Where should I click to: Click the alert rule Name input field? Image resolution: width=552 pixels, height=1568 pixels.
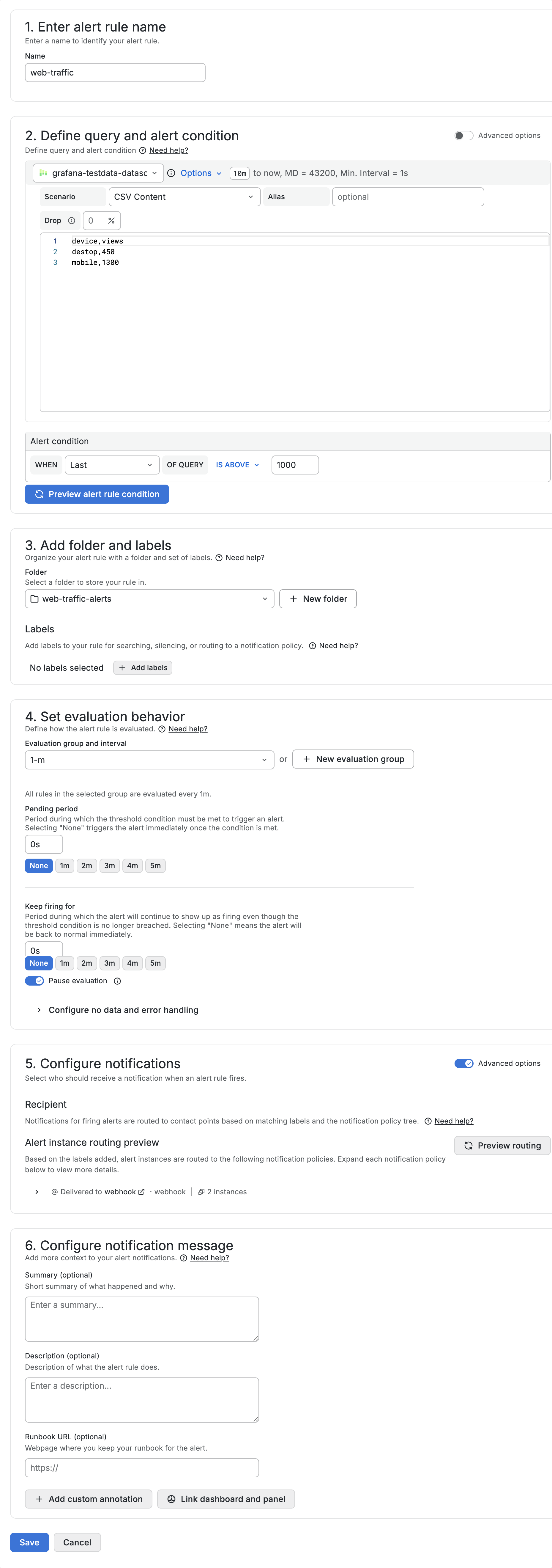pos(115,73)
